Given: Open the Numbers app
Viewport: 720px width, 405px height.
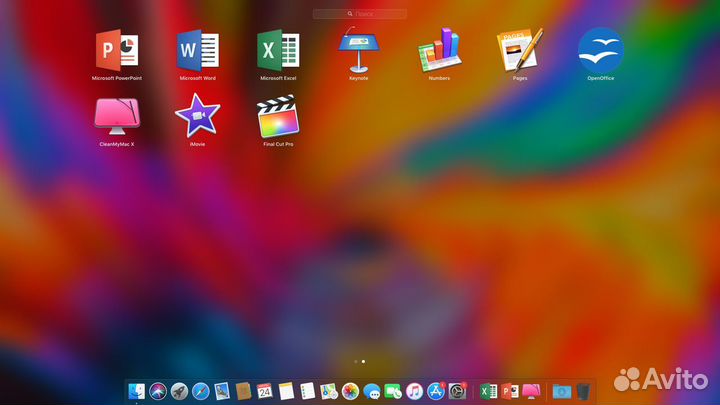Looking at the screenshot, I should [x=439, y=50].
